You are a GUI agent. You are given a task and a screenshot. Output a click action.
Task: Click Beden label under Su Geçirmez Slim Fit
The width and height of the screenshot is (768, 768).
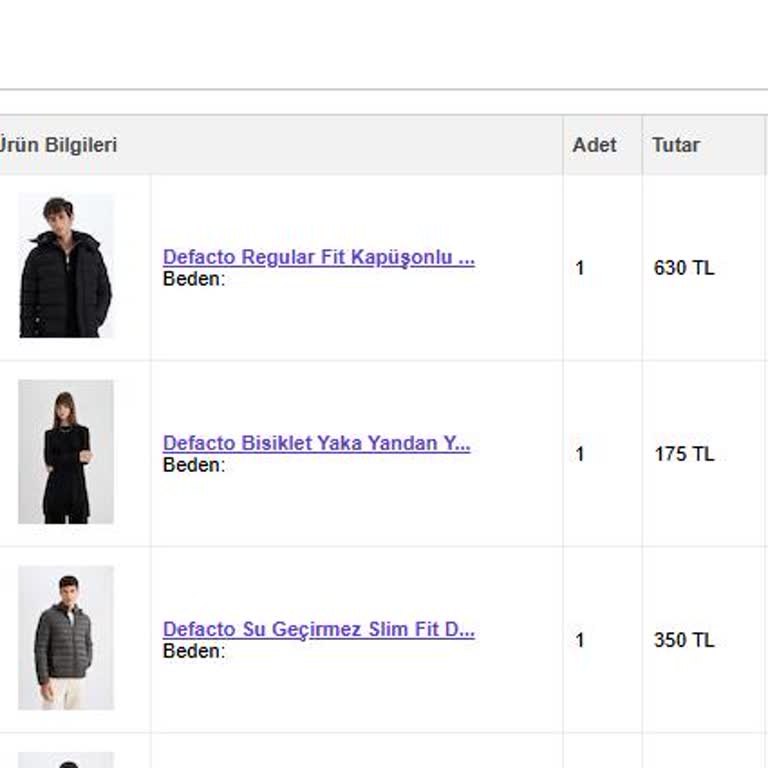pyautogui.click(x=194, y=651)
